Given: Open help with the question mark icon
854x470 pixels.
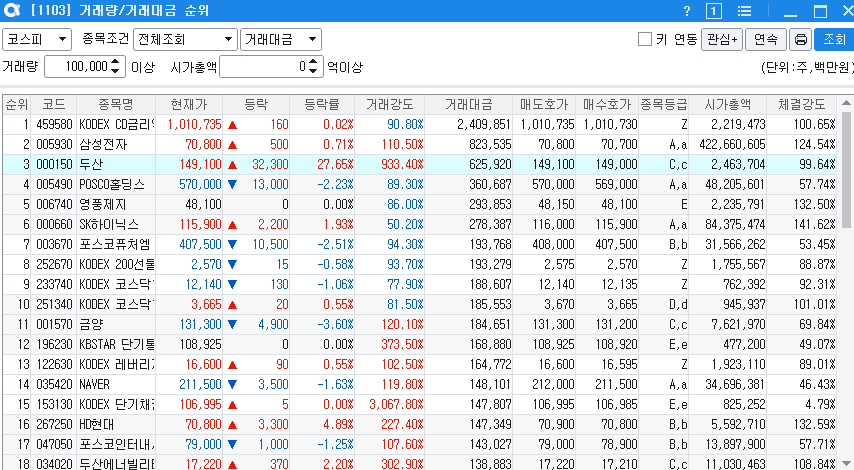Looking at the screenshot, I should (687, 11).
